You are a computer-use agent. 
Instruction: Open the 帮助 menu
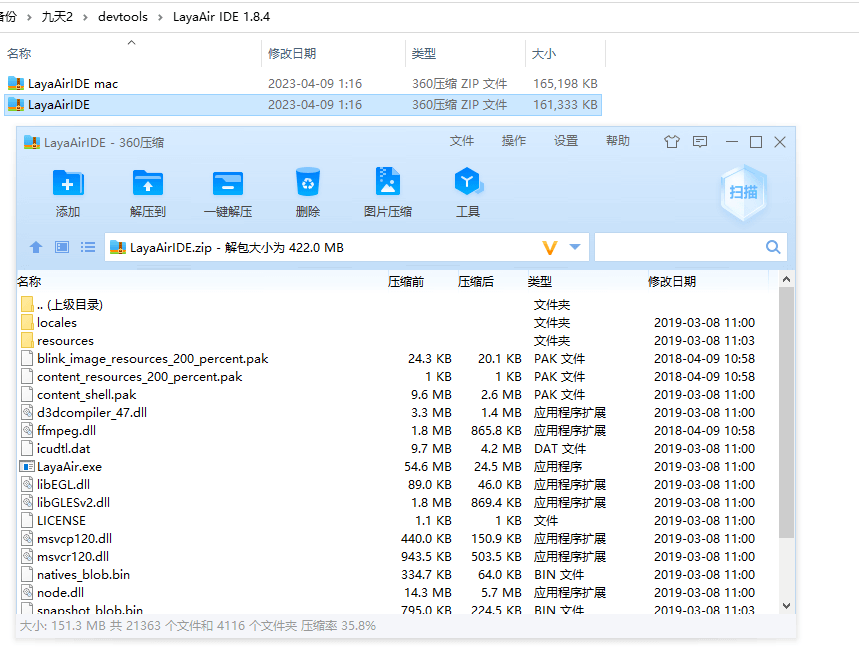click(618, 141)
